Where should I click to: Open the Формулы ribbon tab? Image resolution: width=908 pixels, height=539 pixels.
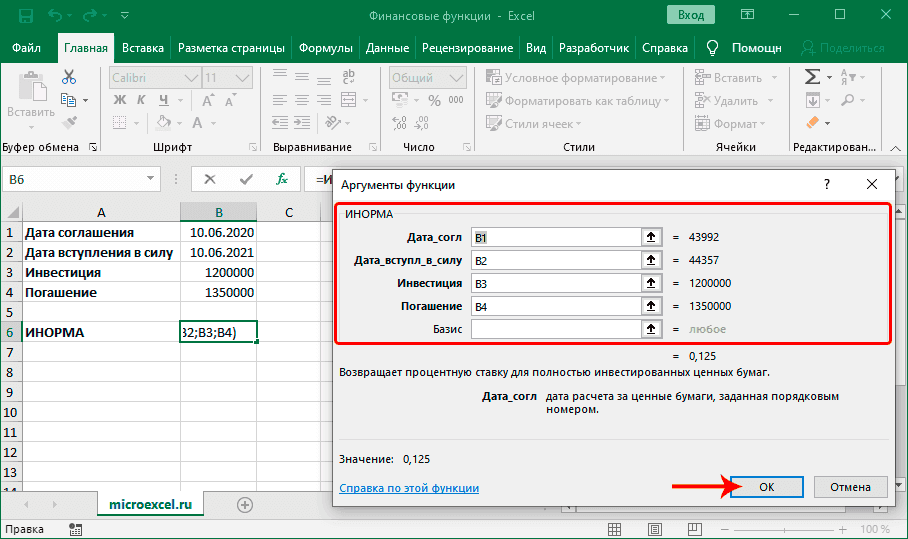pyautogui.click(x=327, y=48)
